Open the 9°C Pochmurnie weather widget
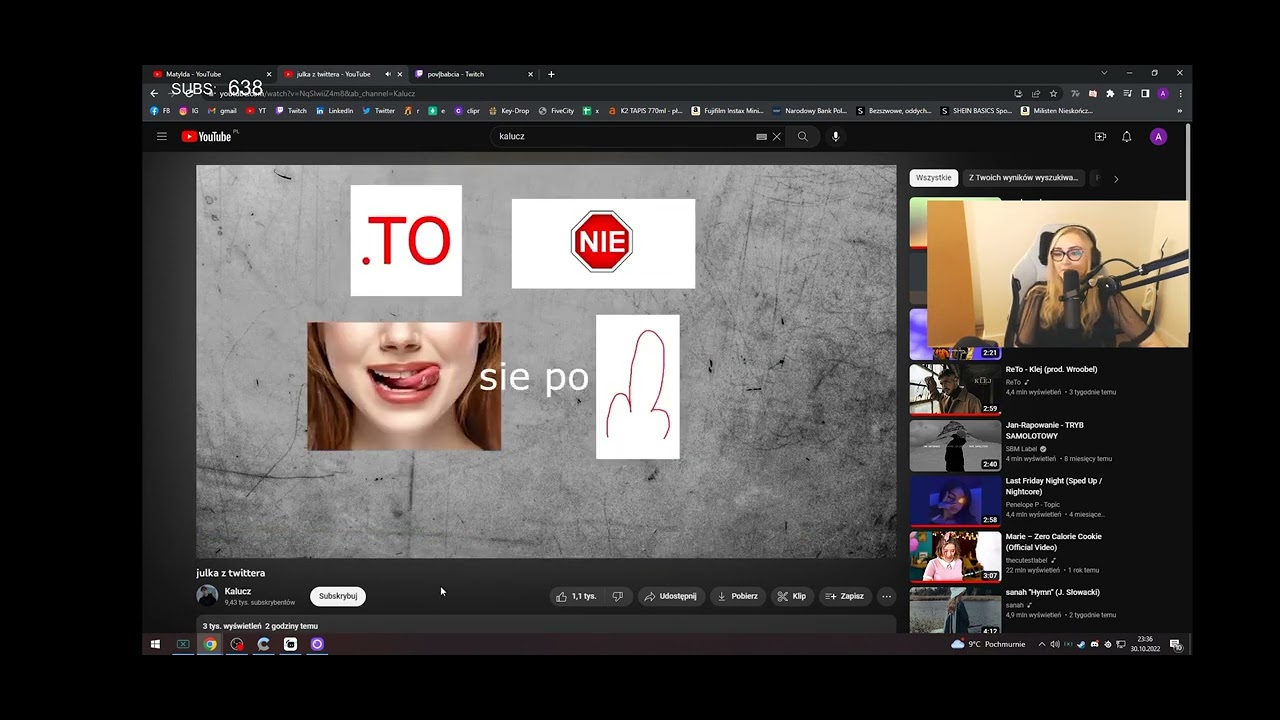The height and width of the screenshot is (720, 1280). coord(988,644)
